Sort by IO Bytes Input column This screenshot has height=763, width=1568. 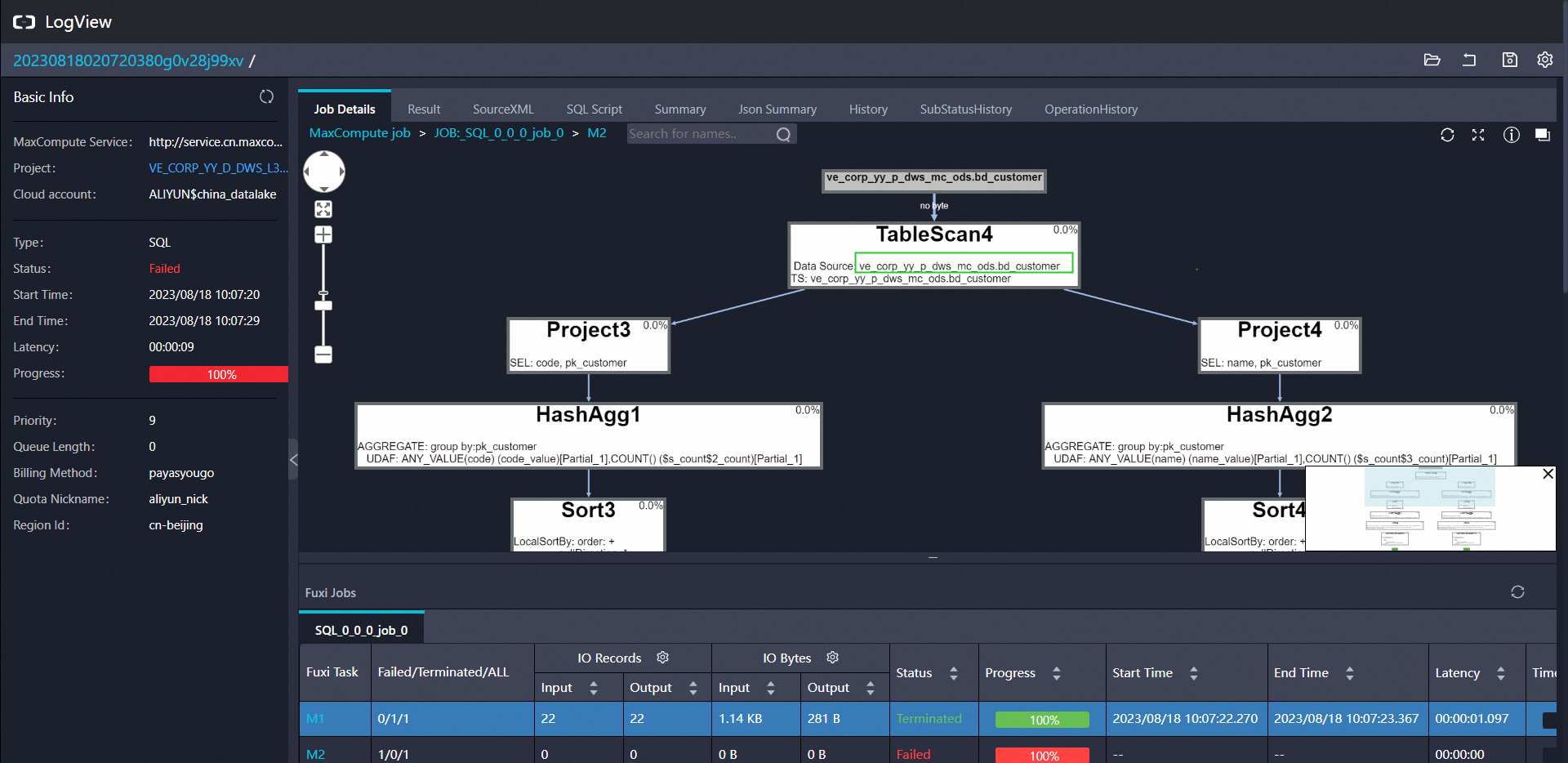click(x=771, y=688)
